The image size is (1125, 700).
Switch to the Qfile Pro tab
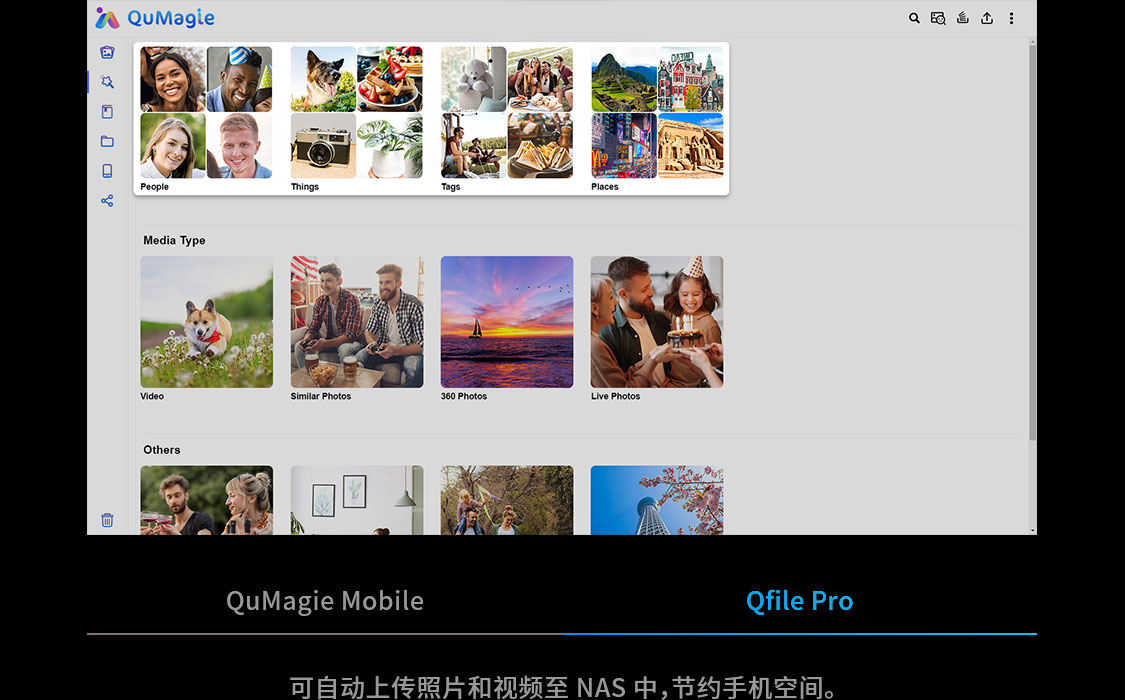[x=799, y=601]
